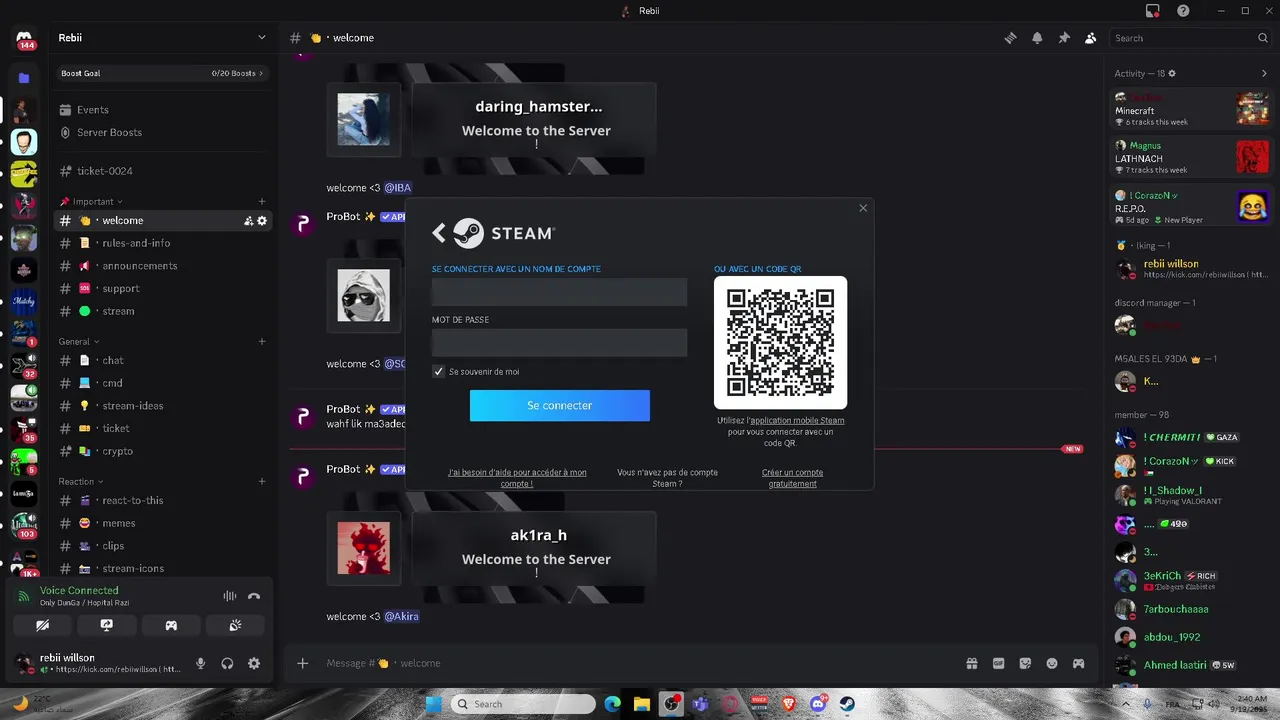Open the Events item

163,110
